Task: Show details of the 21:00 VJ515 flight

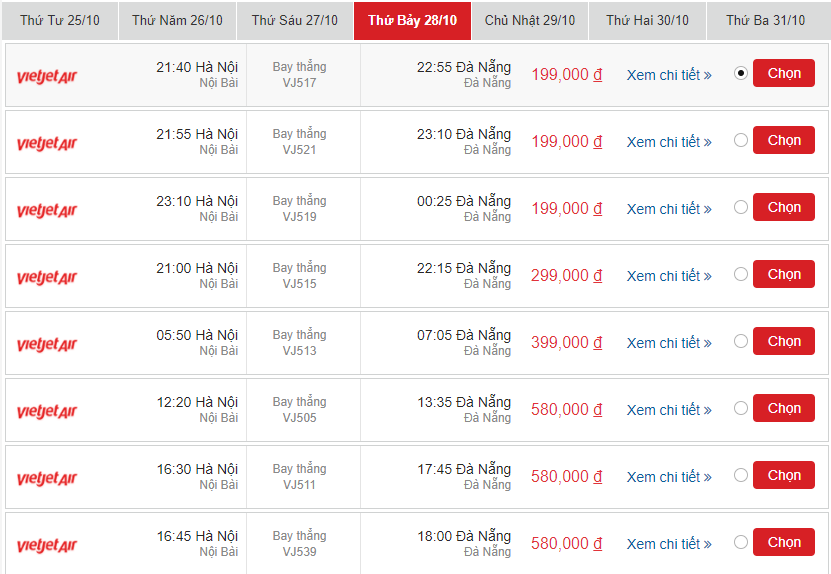Action: 668,276
